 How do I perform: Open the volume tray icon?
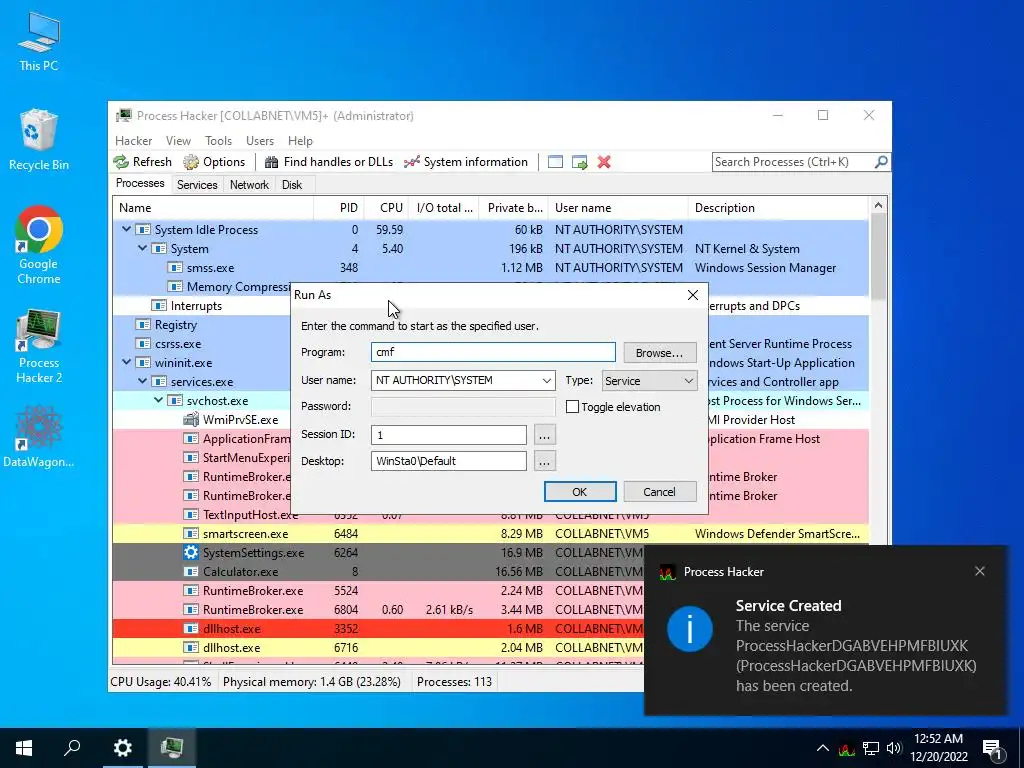894,748
